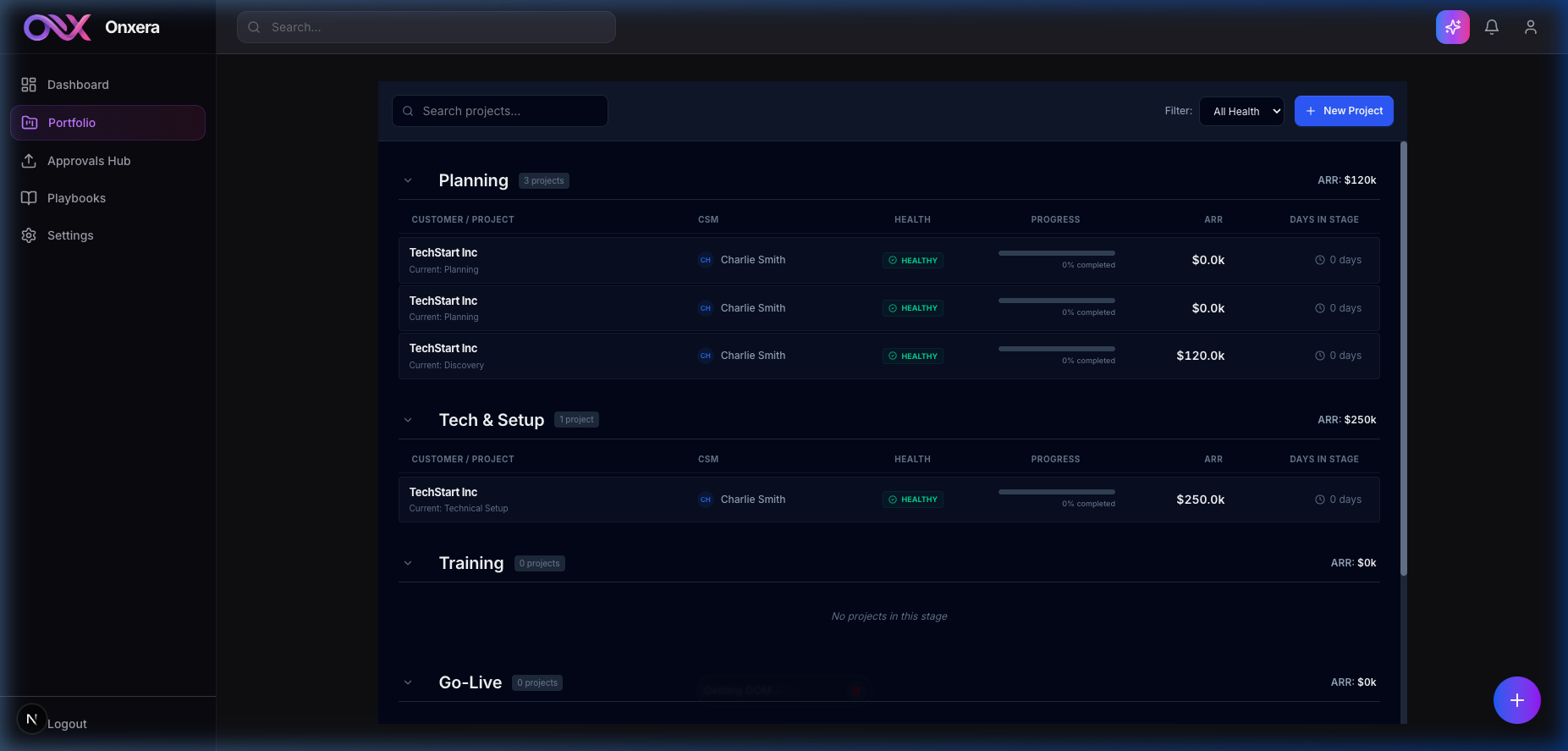Click the Approvals Hub upload icon
The height and width of the screenshot is (751, 1568).
[29, 161]
